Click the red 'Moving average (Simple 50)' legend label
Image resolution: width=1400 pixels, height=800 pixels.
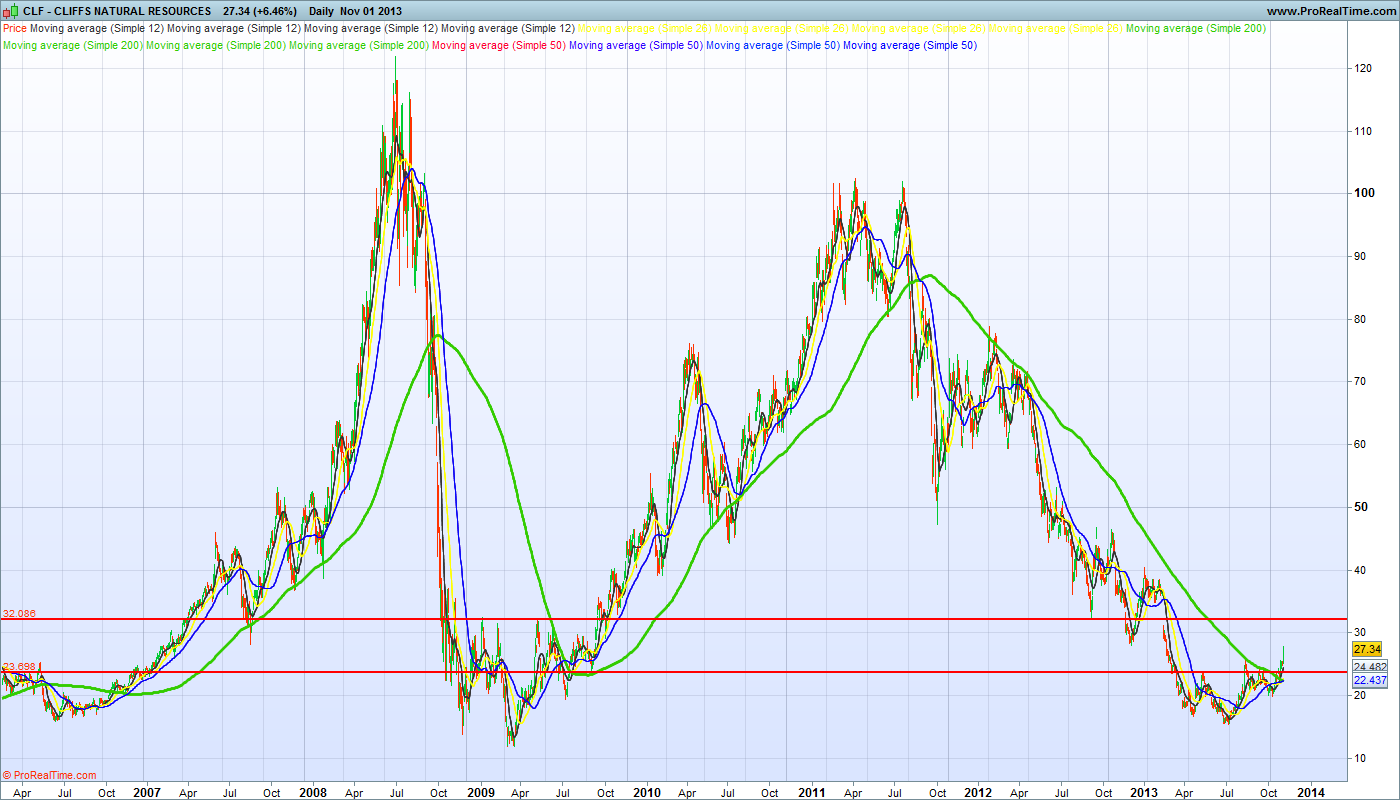pyautogui.click(x=499, y=45)
